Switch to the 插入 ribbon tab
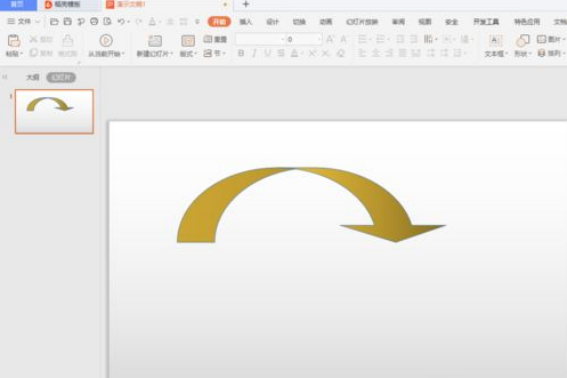The height and width of the screenshot is (378, 567). pyautogui.click(x=246, y=22)
